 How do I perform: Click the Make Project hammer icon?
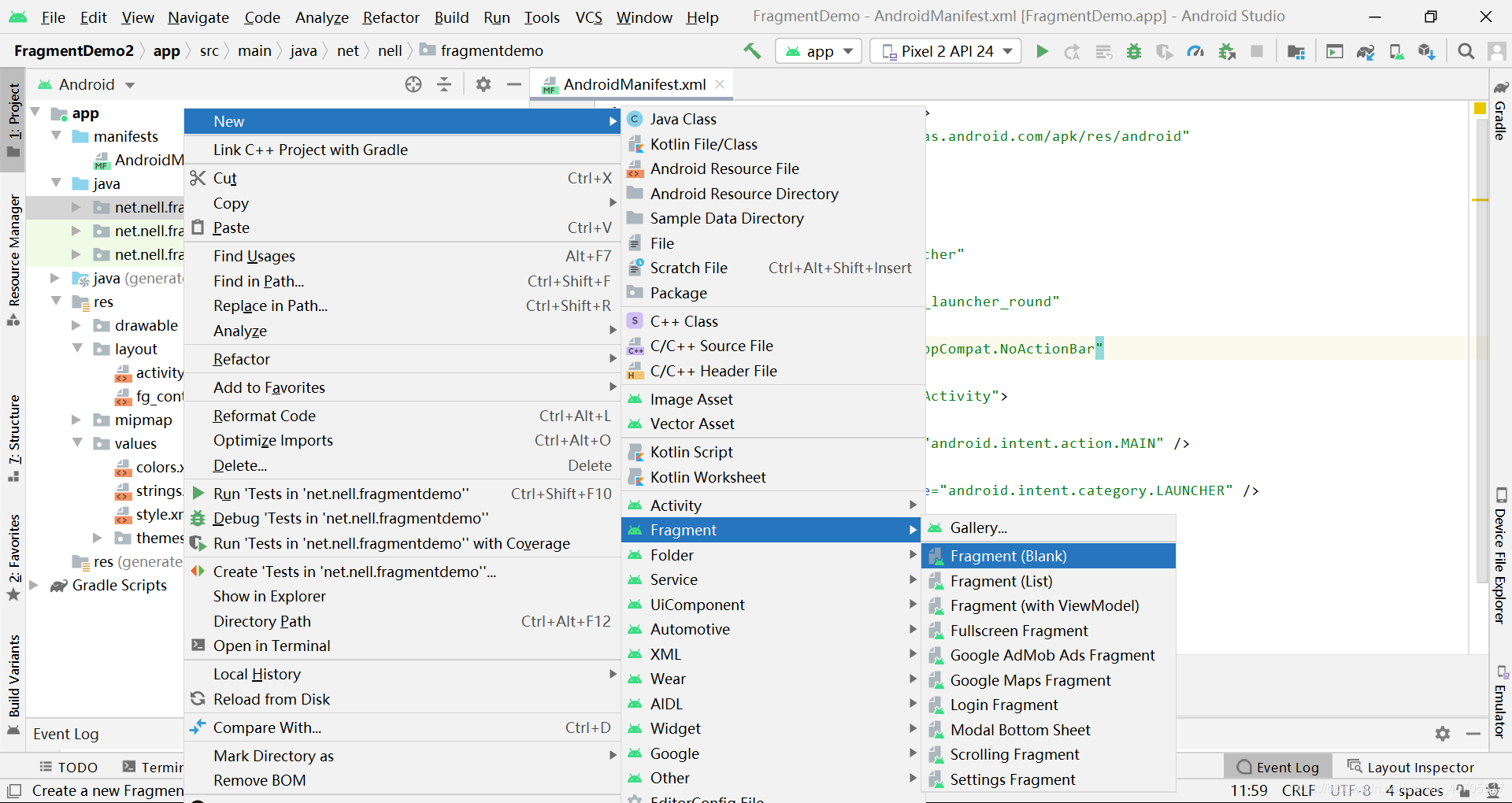coord(752,51)
